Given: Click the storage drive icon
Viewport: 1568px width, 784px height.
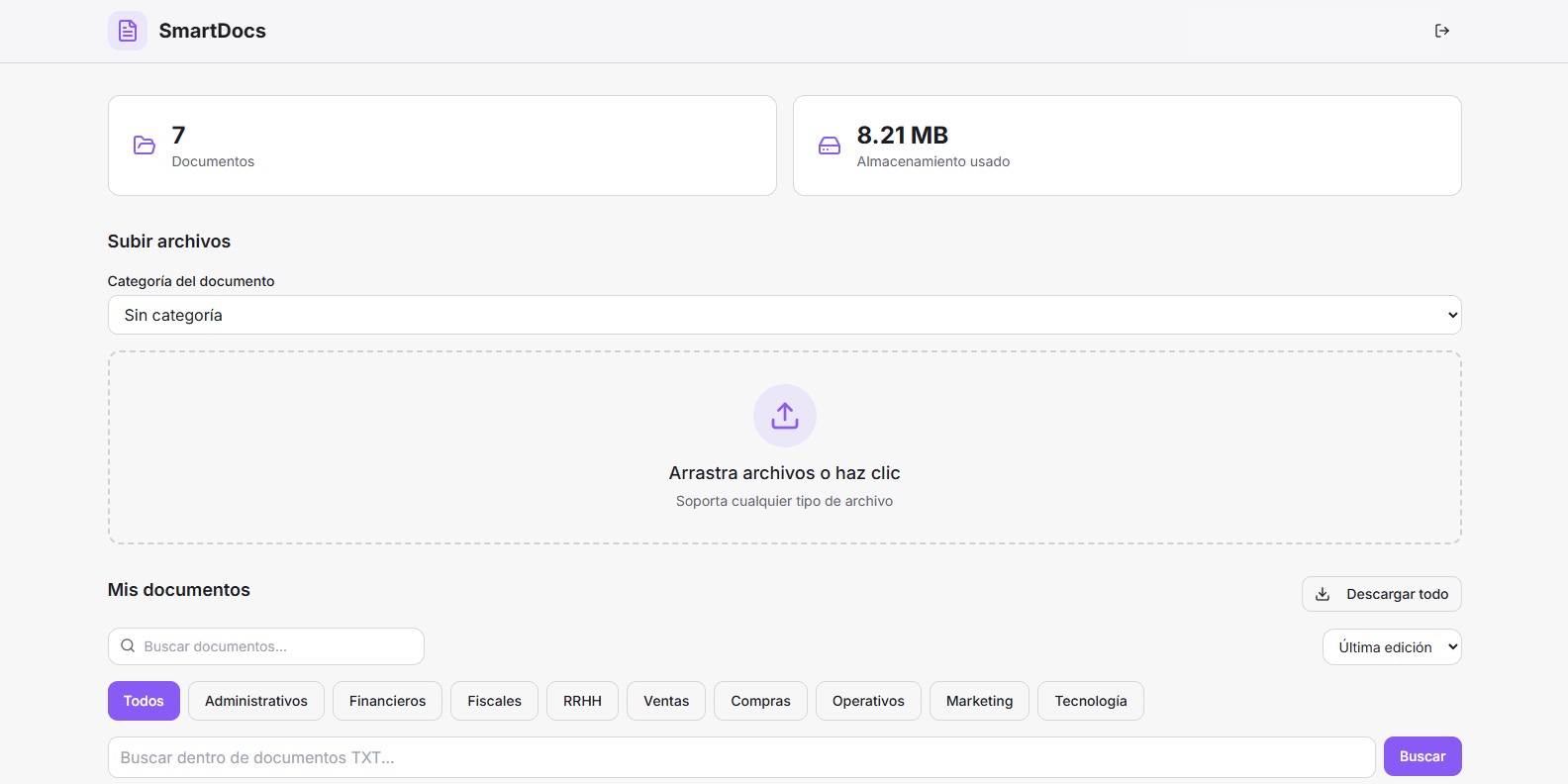Looking at the screenshot, I should 830,146.
